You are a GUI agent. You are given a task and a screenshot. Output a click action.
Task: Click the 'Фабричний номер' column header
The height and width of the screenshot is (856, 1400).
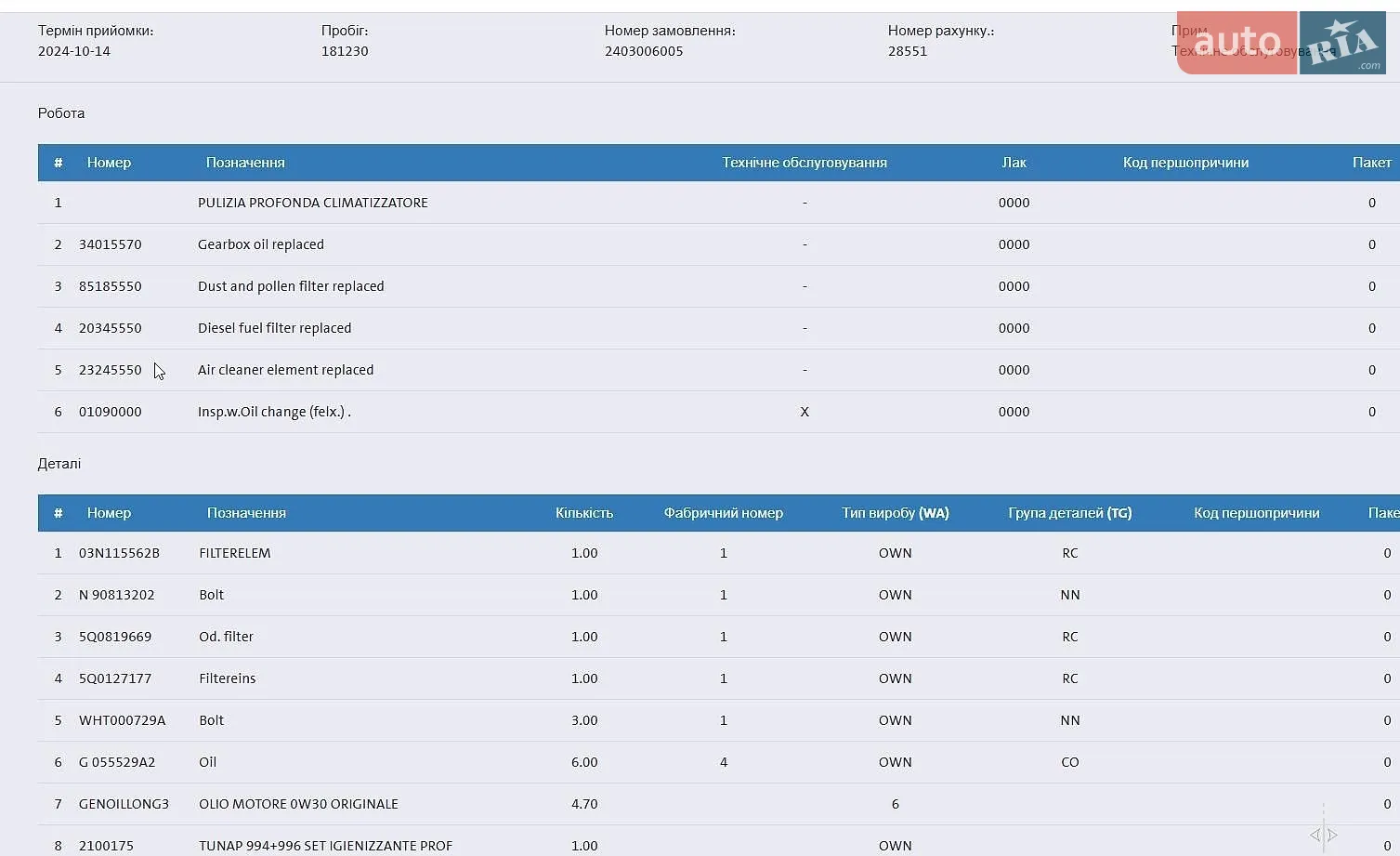click(x=724, y=513)
